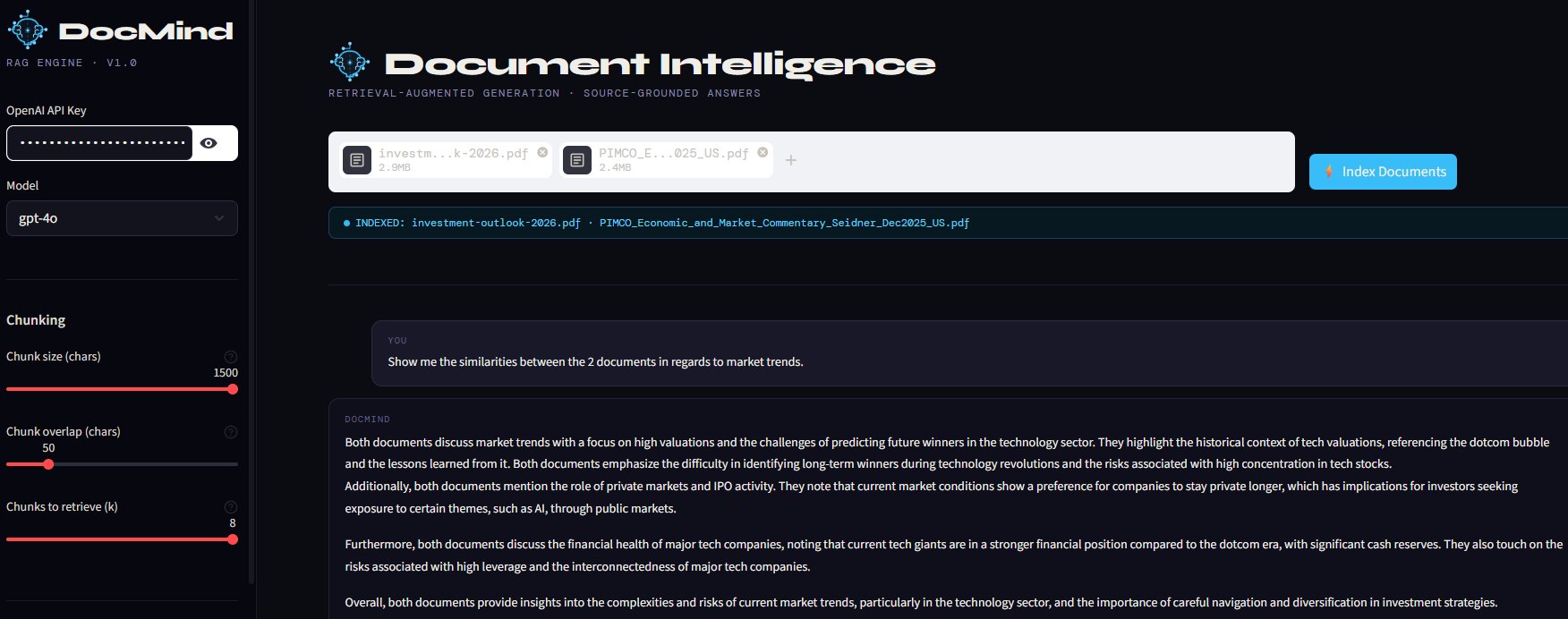Click the Model dropdown chevron arrow
The height and width of the screenshot is (619, 1568).
[x=219, y=218]
